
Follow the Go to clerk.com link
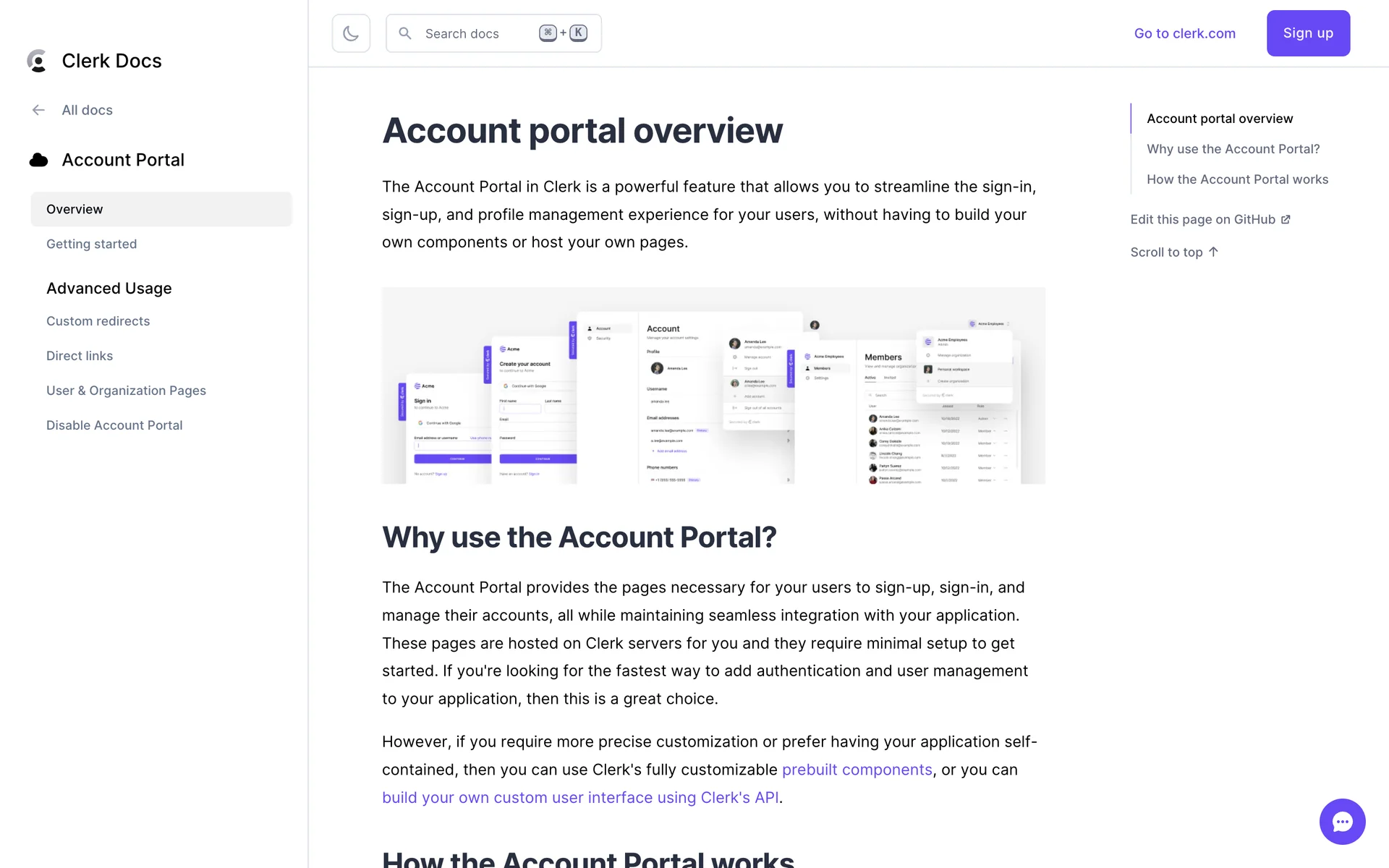pos(1184,33)
